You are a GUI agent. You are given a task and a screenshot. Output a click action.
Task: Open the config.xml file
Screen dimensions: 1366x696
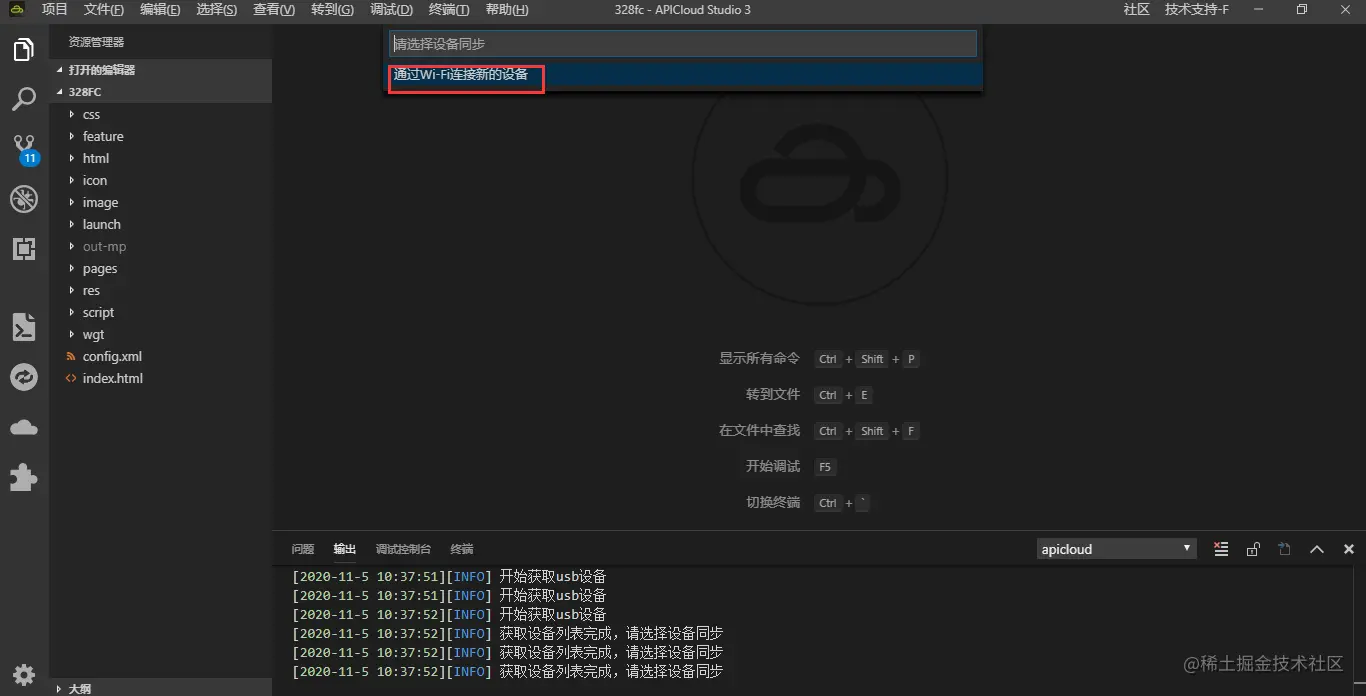point(160,356)
